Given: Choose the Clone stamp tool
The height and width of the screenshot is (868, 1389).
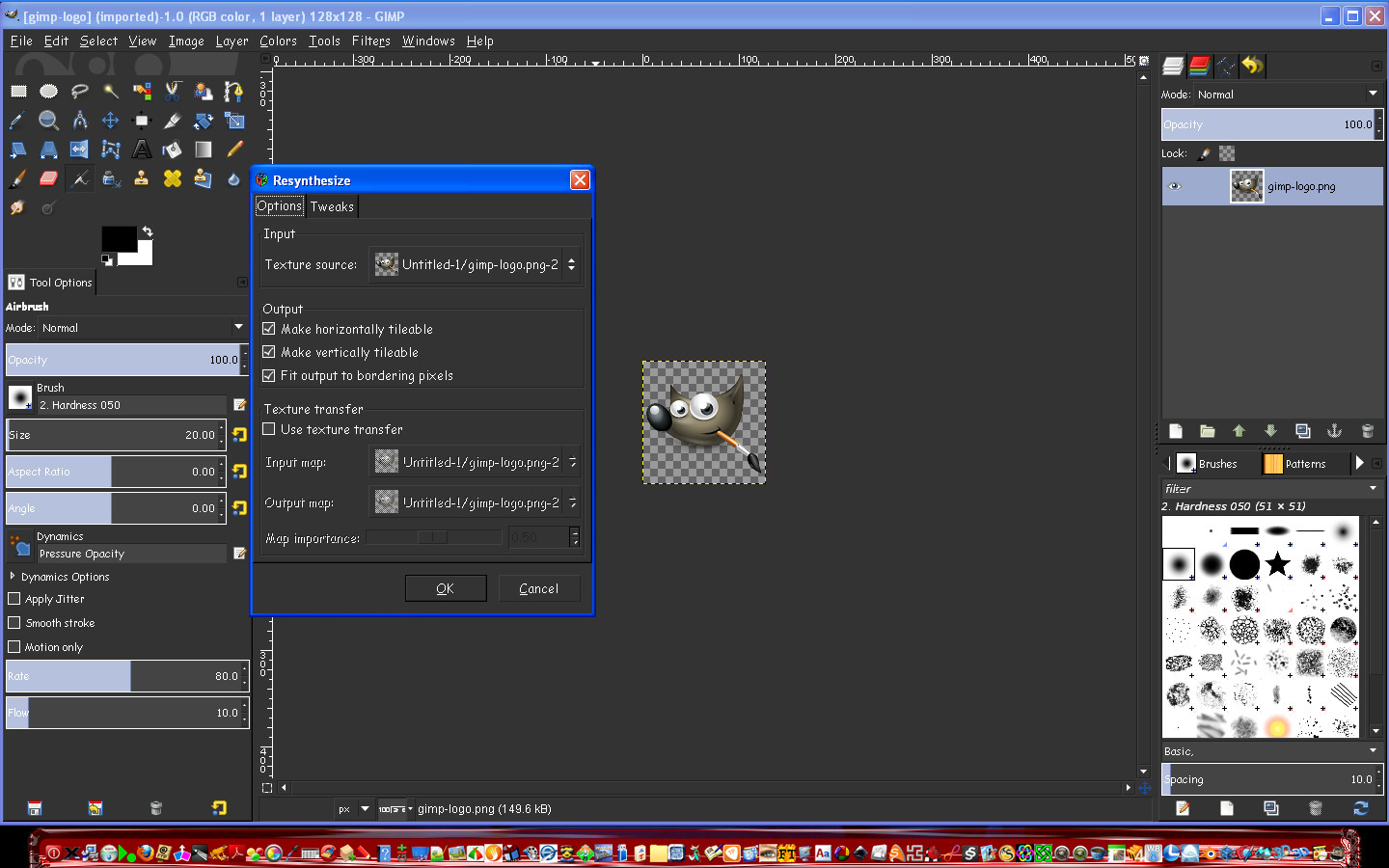Looking at the screenshot, I should click(142, 178).
